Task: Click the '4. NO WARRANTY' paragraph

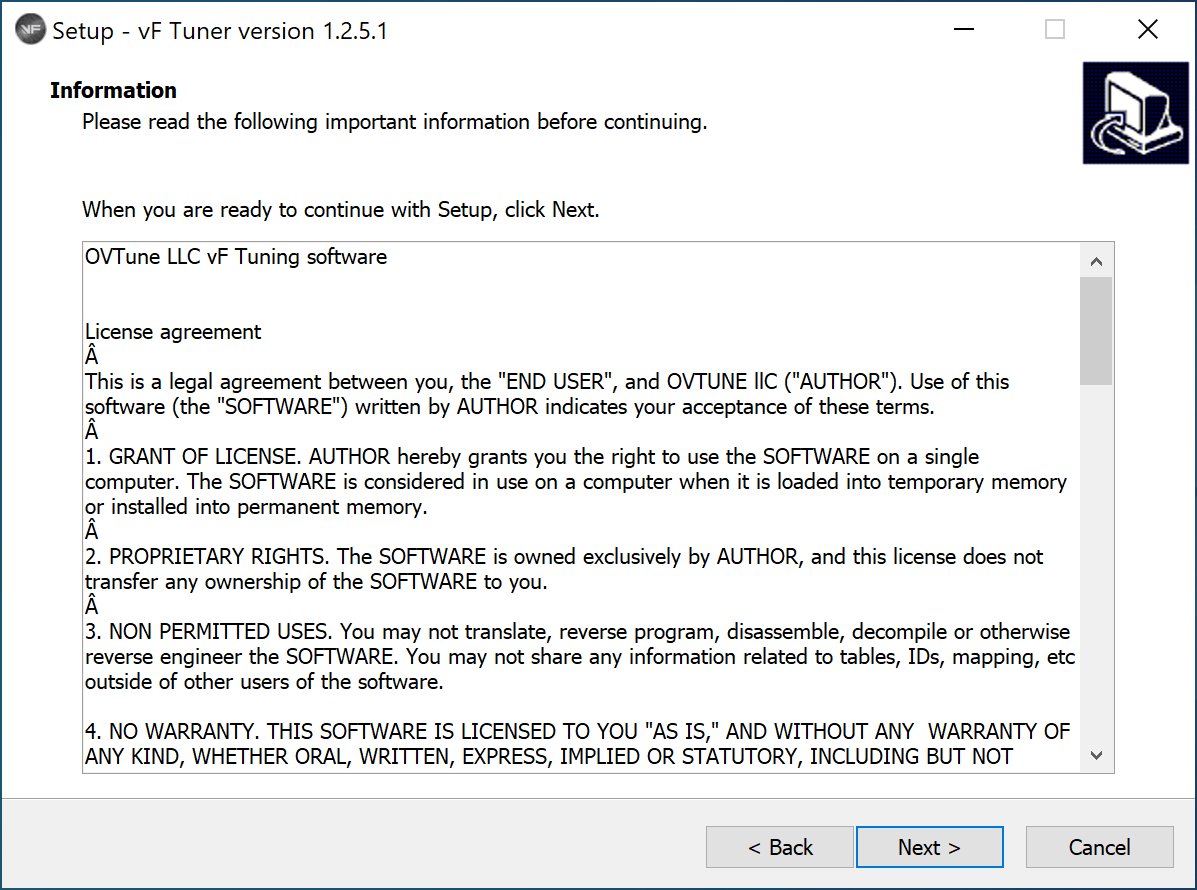Action: (578, 743)
